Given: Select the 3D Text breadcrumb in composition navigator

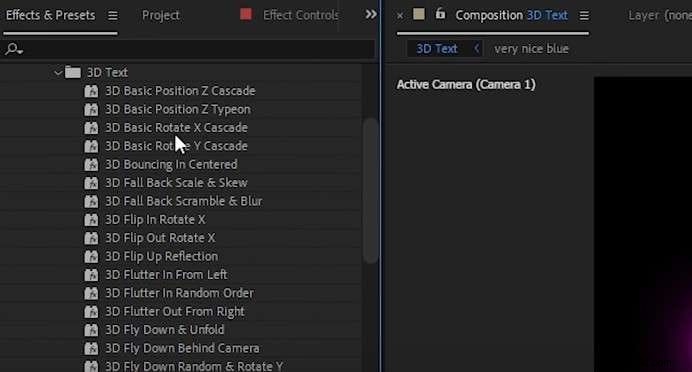Looking at the screenshot, I should pyautogui.click(x=436, y=49).
